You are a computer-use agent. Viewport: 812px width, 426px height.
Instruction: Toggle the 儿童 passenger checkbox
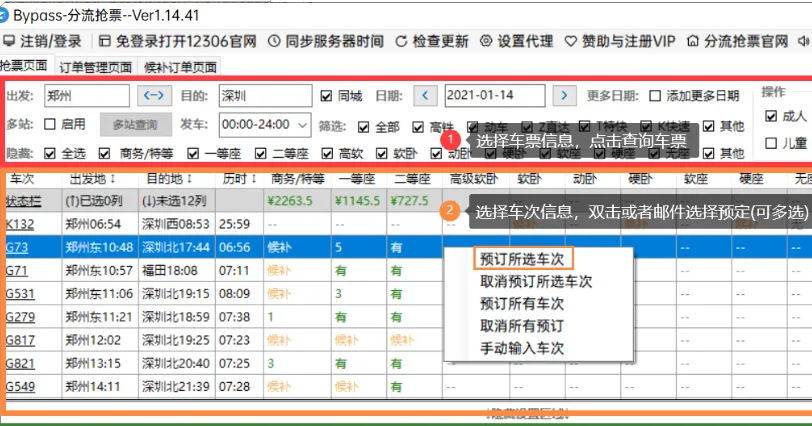click(771, 143)
